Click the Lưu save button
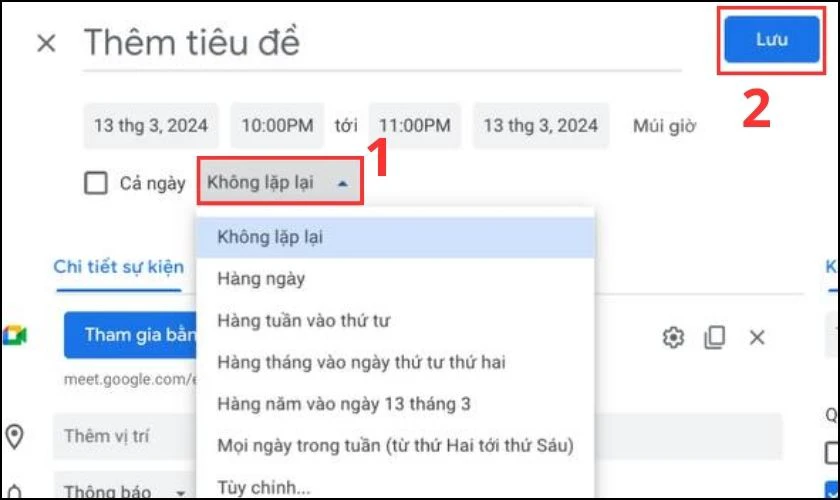The height and width of the screenshot is (500, 840). 771,39
